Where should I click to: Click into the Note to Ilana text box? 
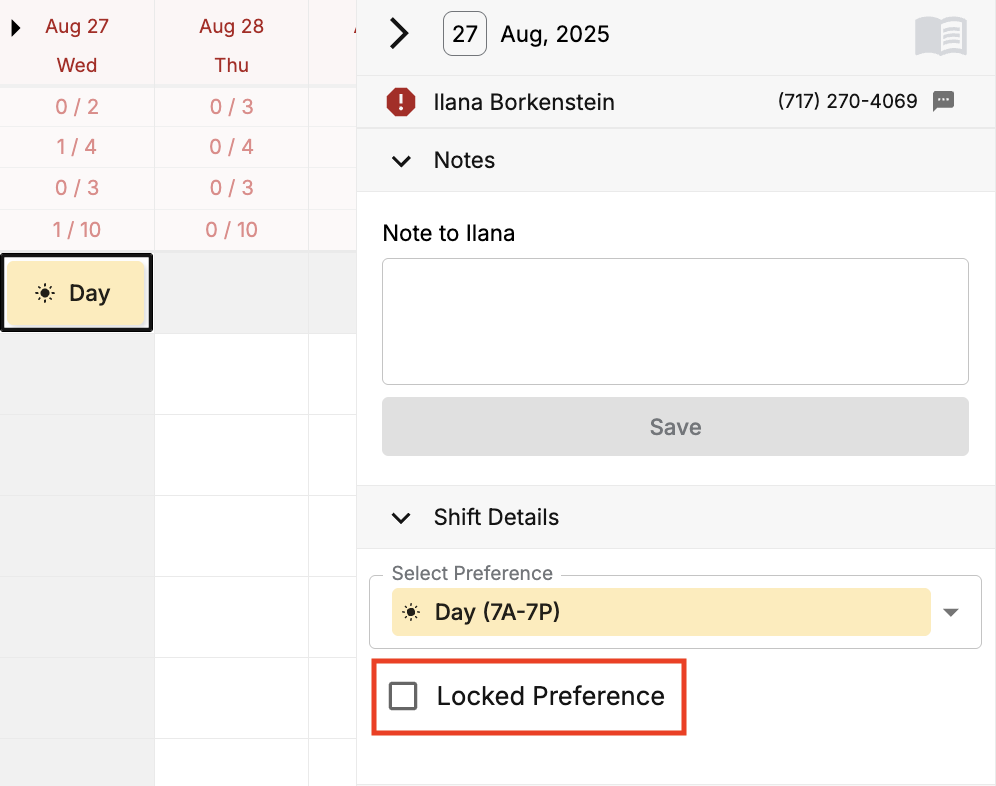(675, 321)
